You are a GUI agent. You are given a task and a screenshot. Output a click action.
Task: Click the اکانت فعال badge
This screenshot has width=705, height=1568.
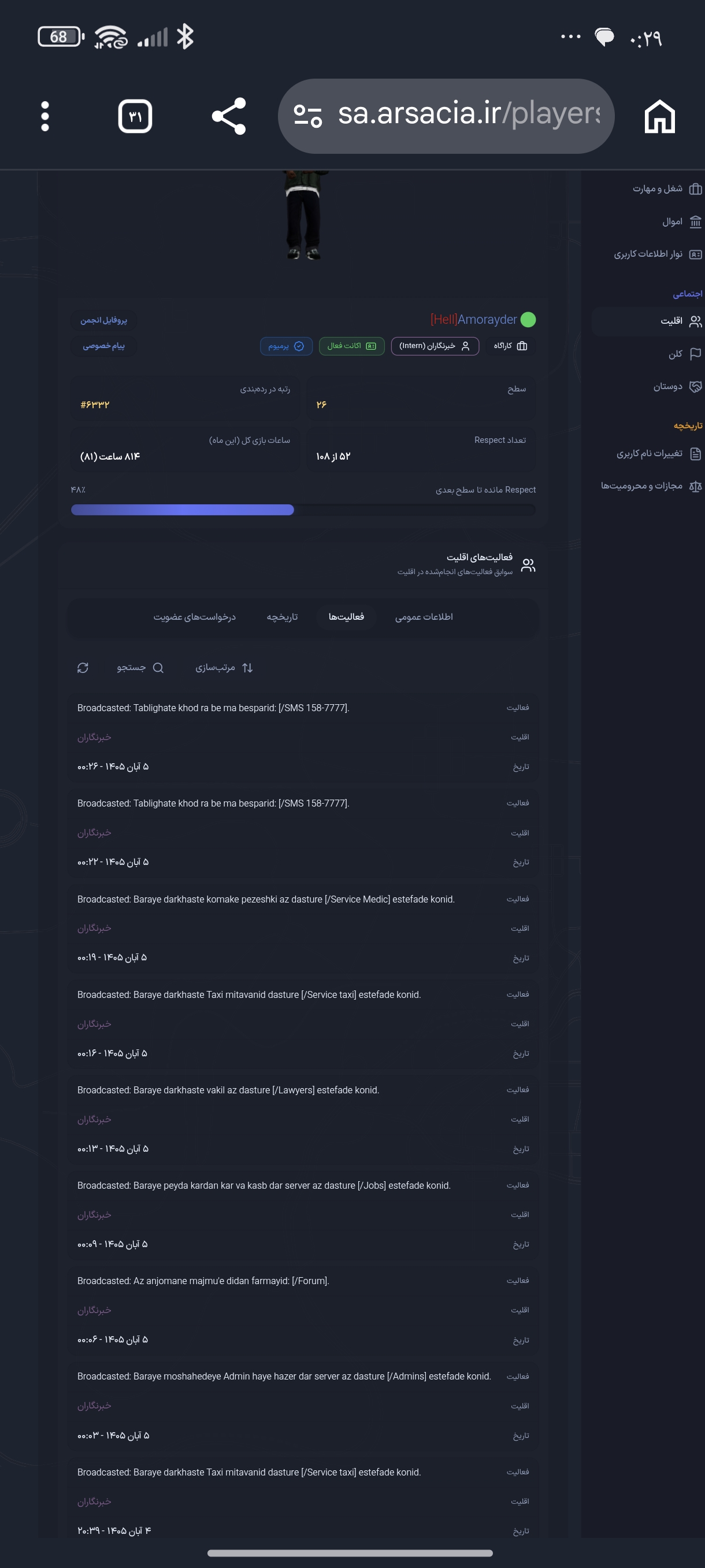(x=351, y=346)
